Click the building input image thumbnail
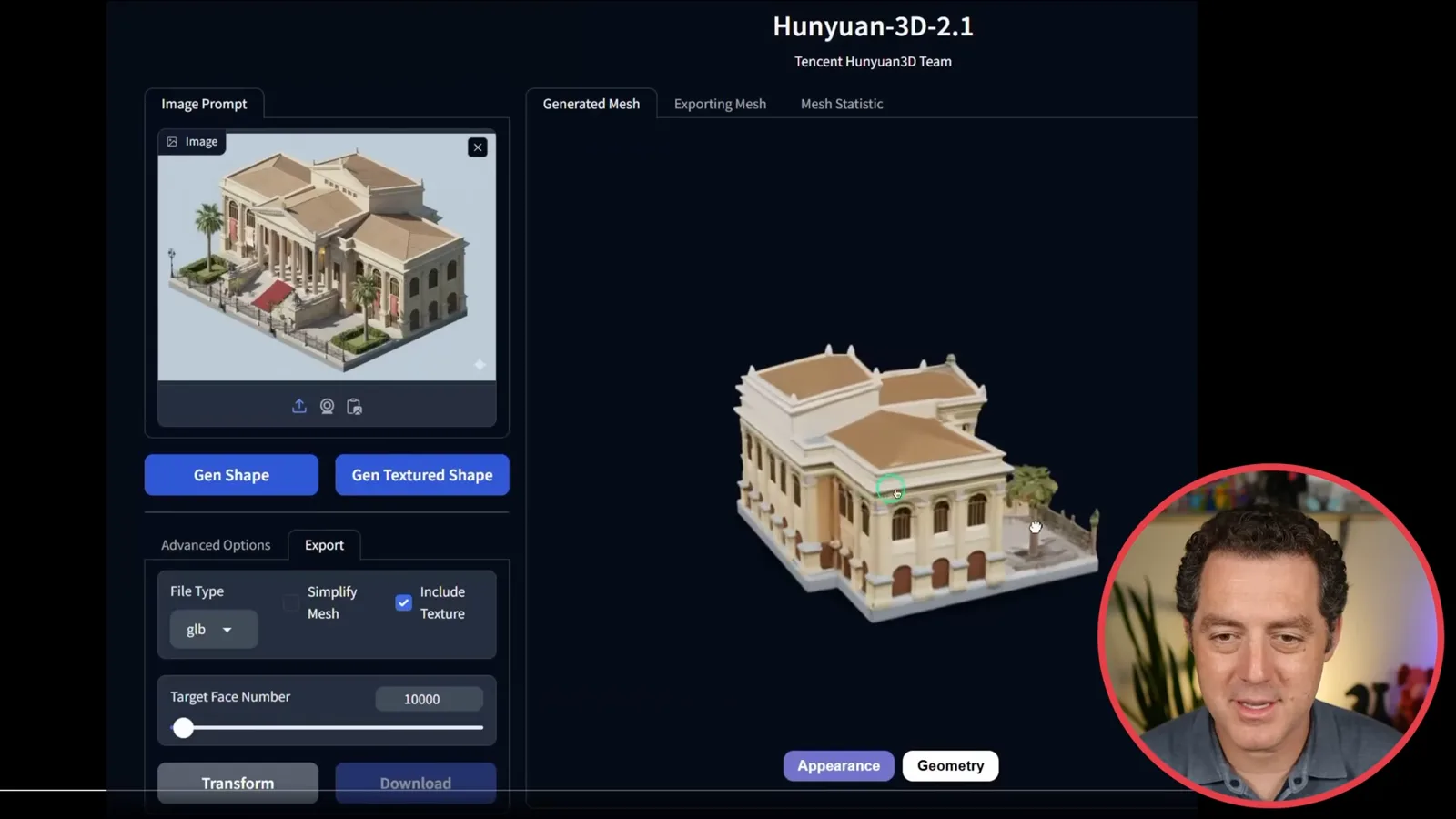1456x819 pixels. [x=327, y=257]
